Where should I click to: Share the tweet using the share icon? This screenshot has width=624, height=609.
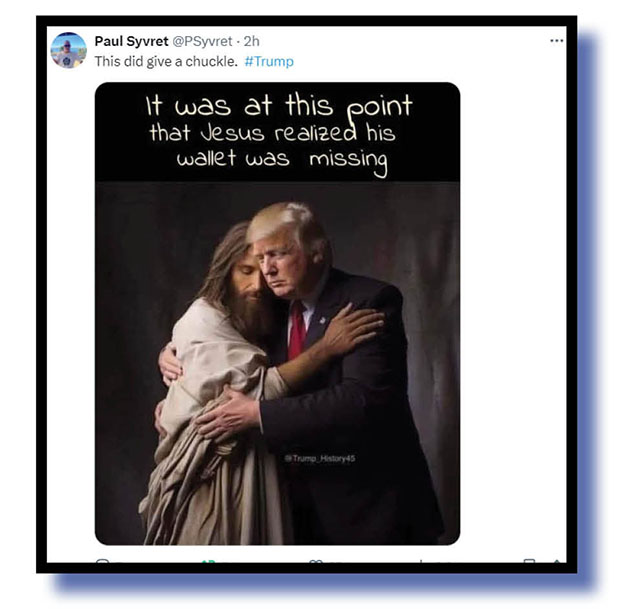pos(557,561)
